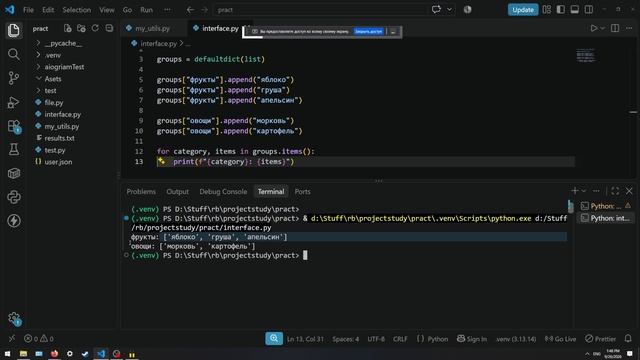This screenshot has width=640, height=360.
Task: Open user.json in Explorer
Action: 58,162
